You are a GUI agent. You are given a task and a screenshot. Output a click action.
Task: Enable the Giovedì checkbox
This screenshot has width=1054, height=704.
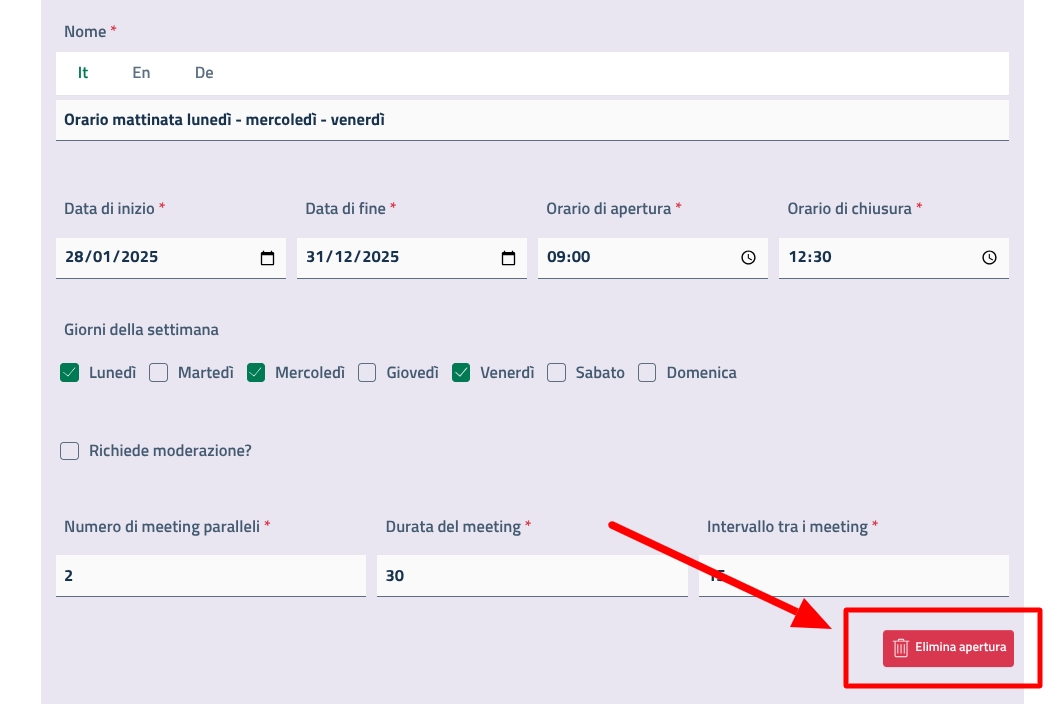tap(367, 373)
